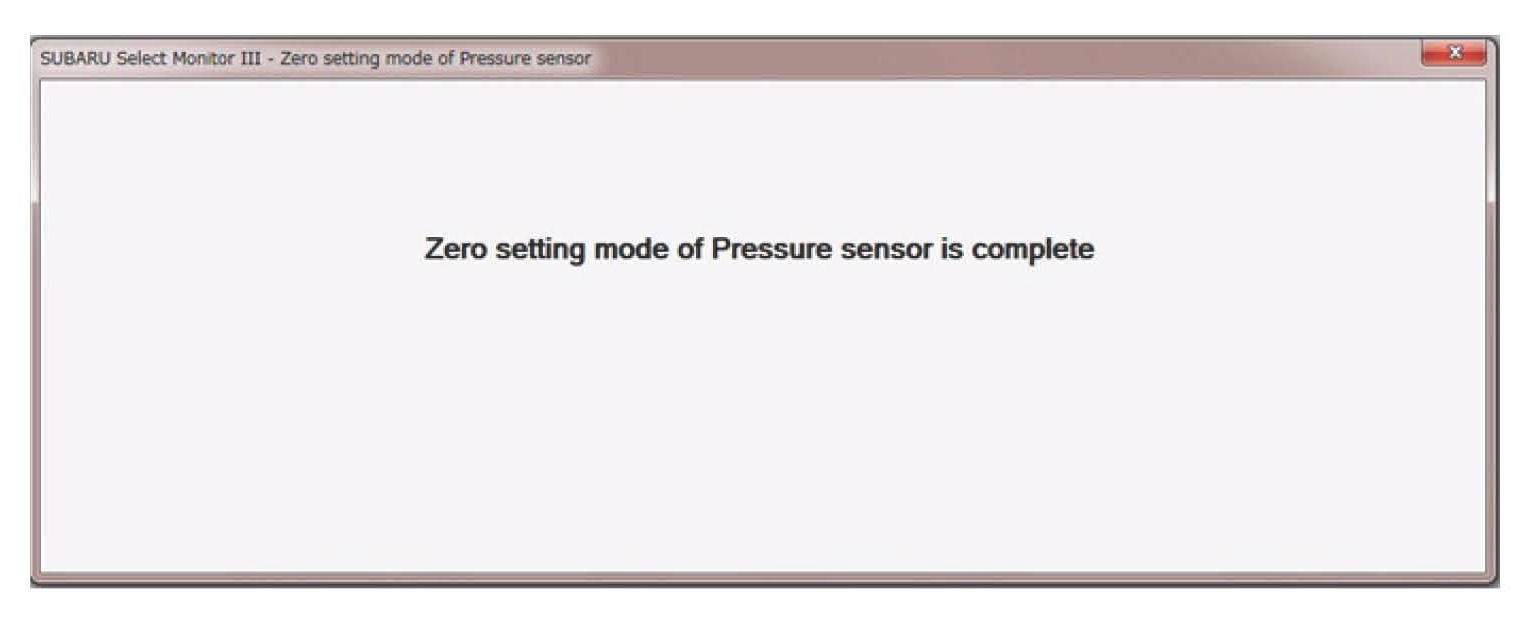Screen dimensions: 1528x621
Task: Click the empty title bar area left of close button
Action: [1000, 58]
